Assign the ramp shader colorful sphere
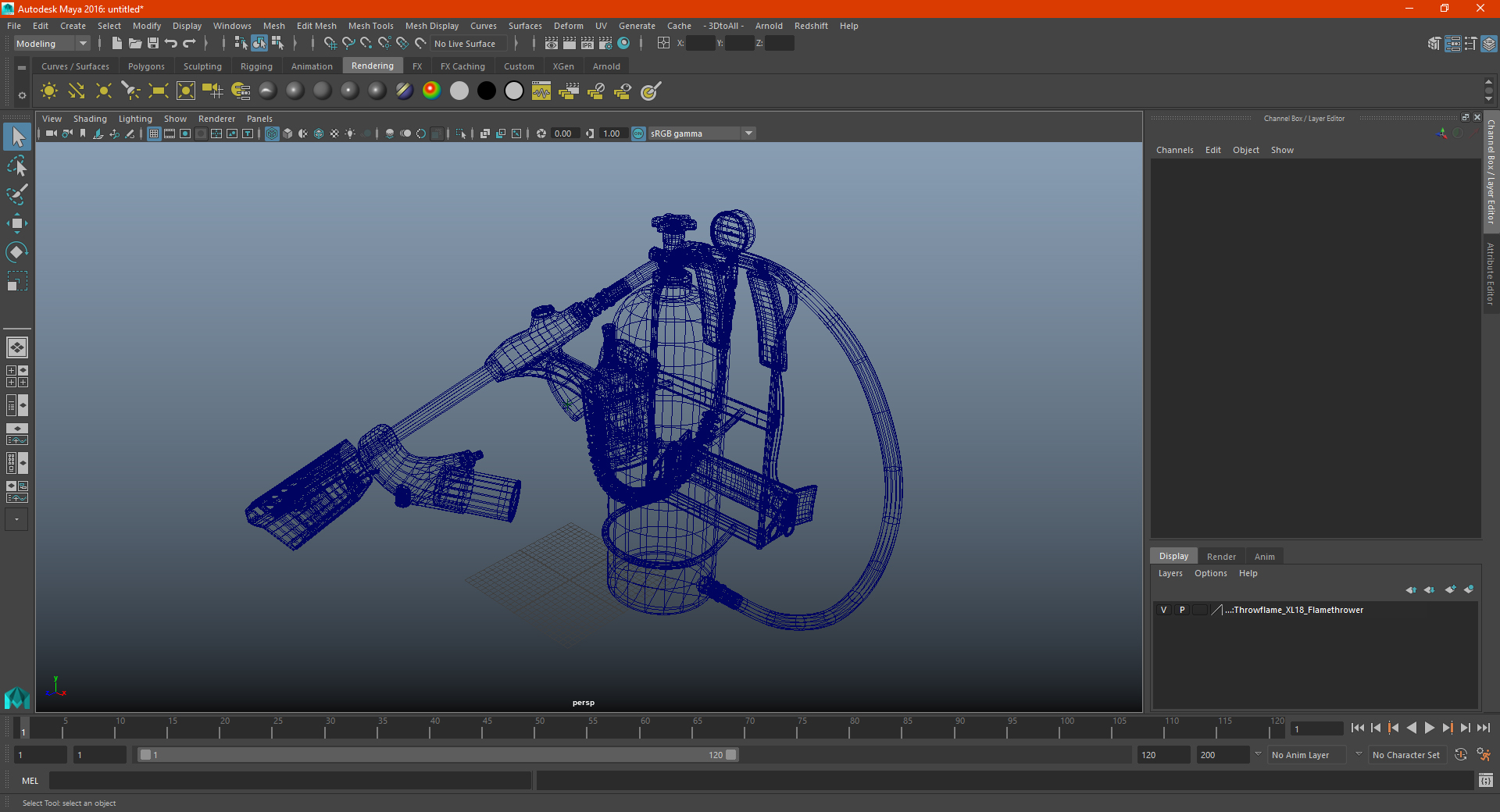Screen dimensions: 1500x812 click(431, 91)
